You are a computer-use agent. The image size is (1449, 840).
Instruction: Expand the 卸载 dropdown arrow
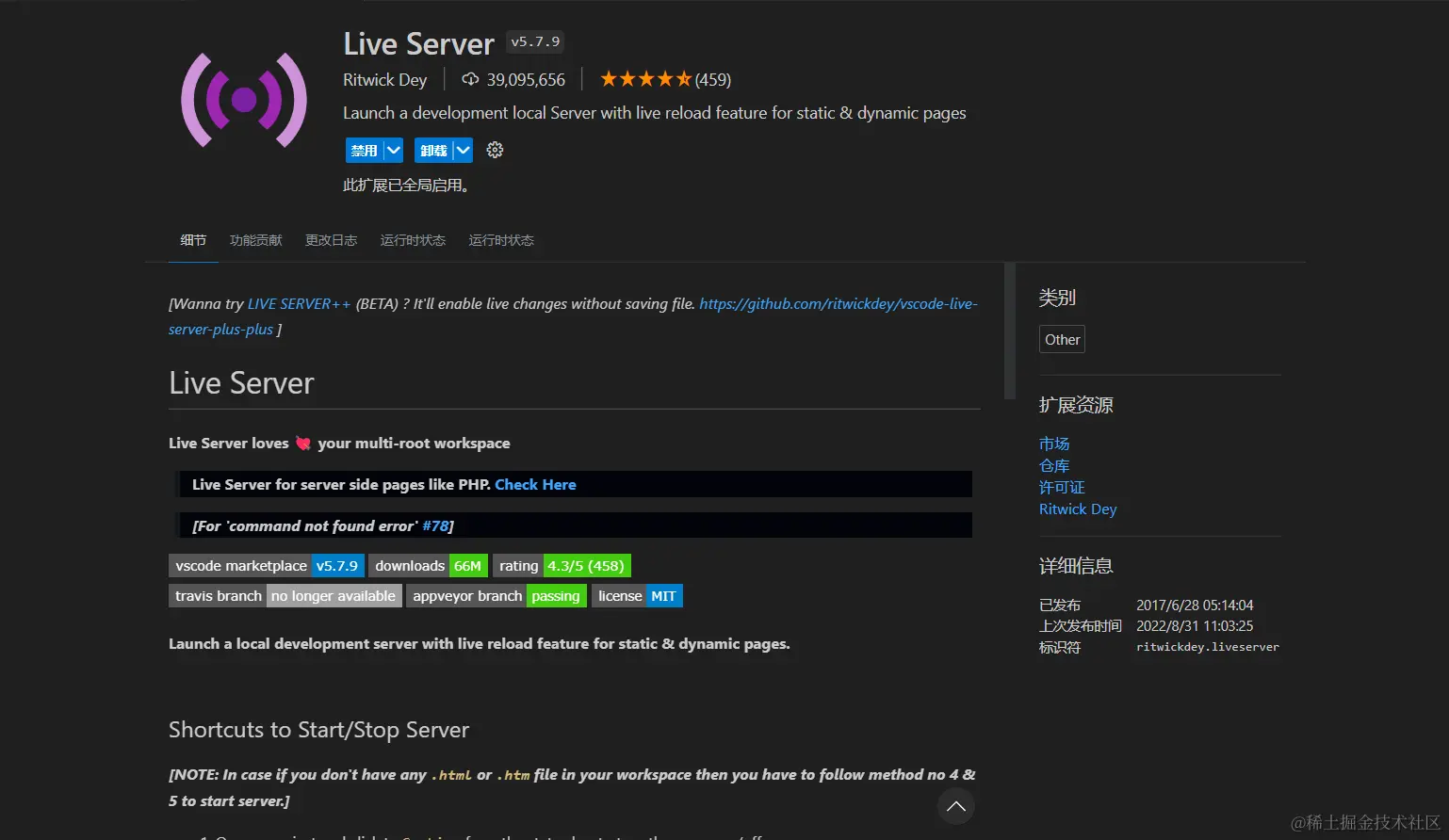(x=463, y=151)
